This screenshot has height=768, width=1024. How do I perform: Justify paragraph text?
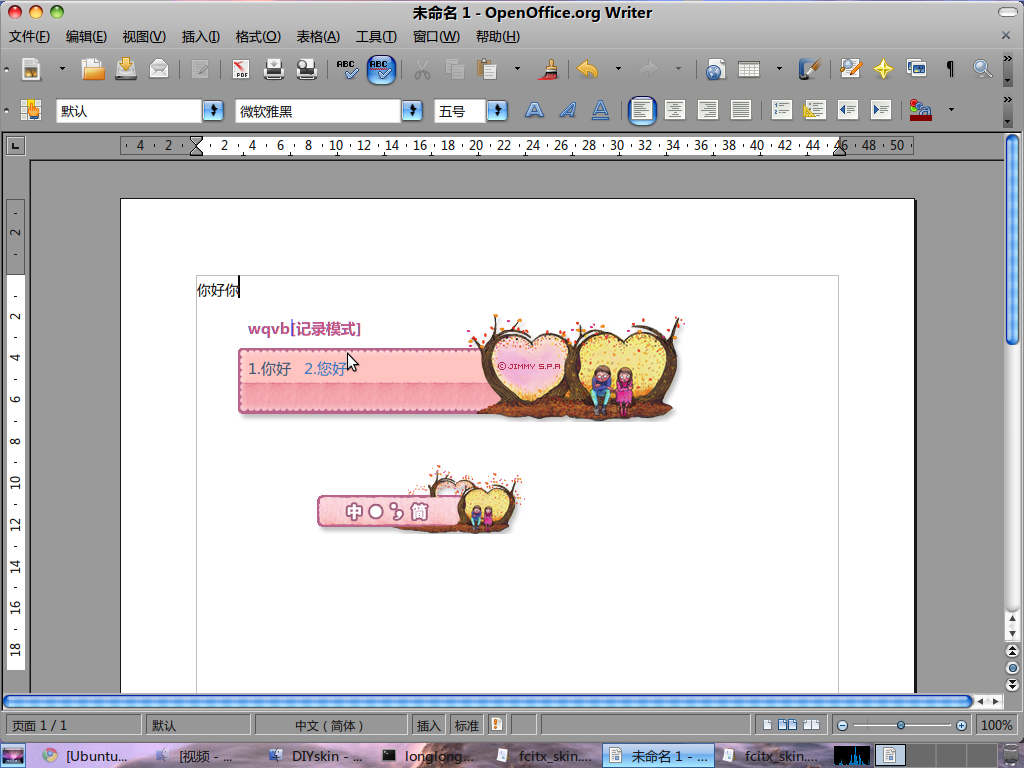(x=741, y=110)
